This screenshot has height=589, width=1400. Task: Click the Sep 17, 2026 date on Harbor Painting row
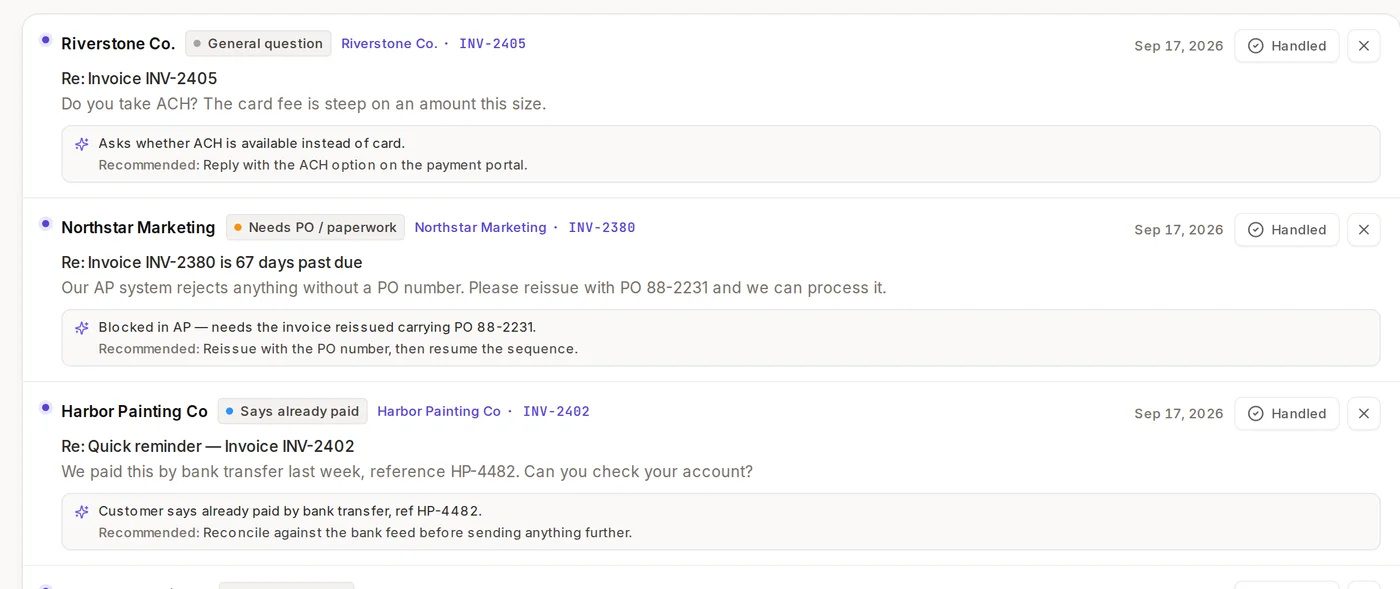click(x=1179, y=414)
